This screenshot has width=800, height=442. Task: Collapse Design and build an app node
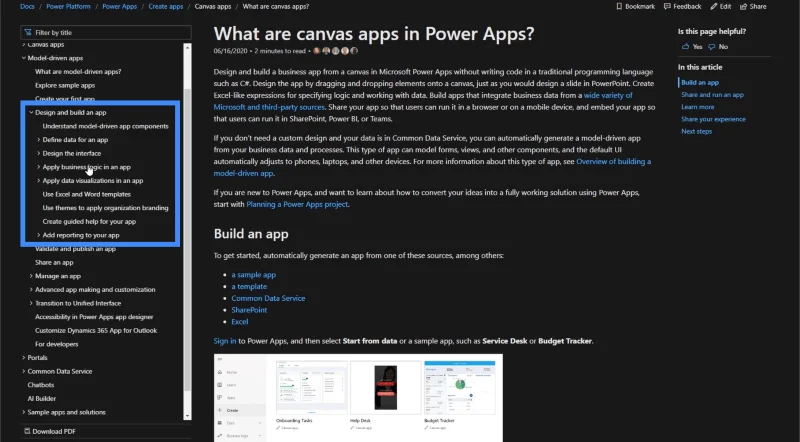pos(31,112)
